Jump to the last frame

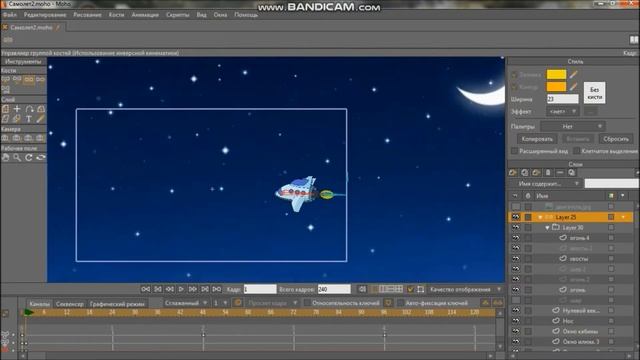point(217,289)
